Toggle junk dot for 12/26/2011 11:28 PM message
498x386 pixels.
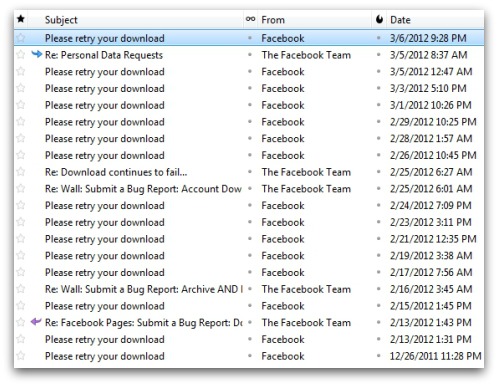[379, 356]
